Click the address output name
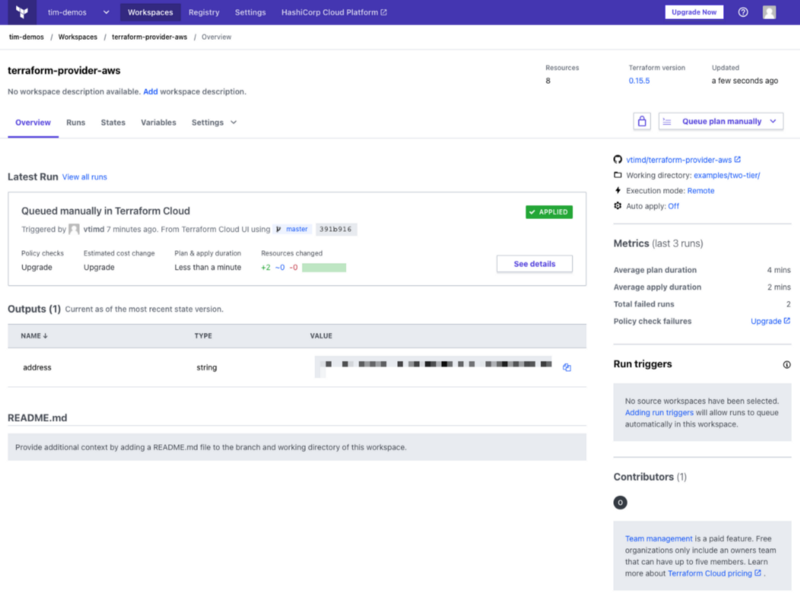Image resolution: width=800 pixels, height=599 pixels. pyautogui.click(x=37, y=367)
